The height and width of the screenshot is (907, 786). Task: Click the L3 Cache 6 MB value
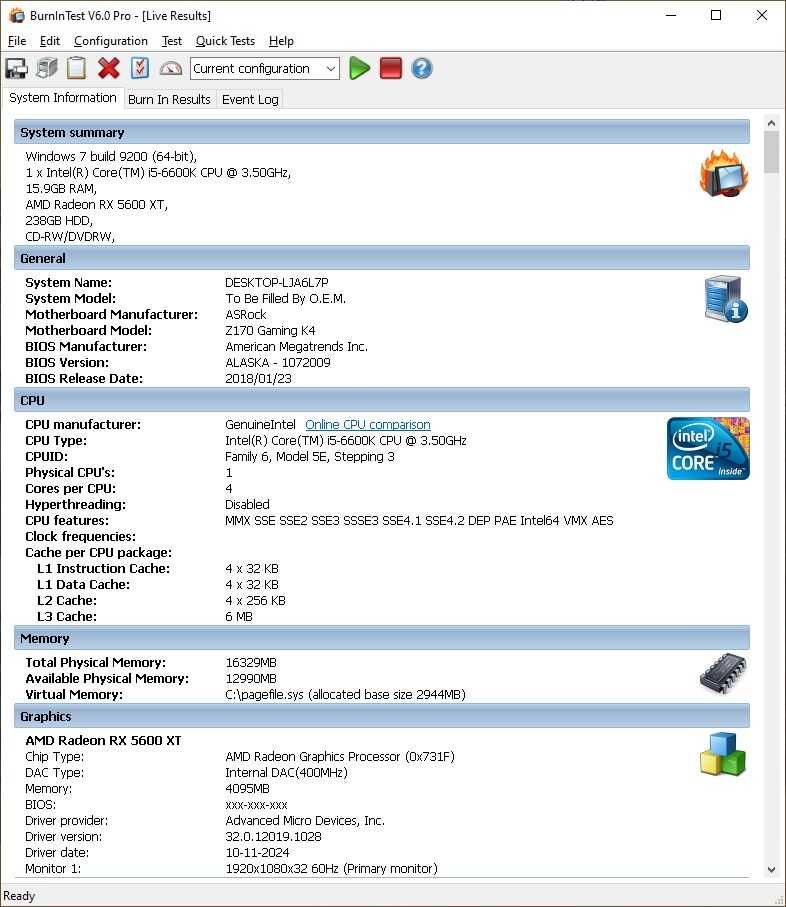pos(239,617)
